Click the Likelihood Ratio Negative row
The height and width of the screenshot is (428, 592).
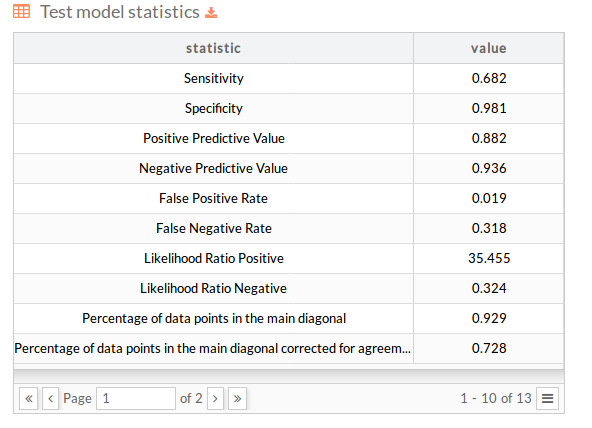pos(288,288)
